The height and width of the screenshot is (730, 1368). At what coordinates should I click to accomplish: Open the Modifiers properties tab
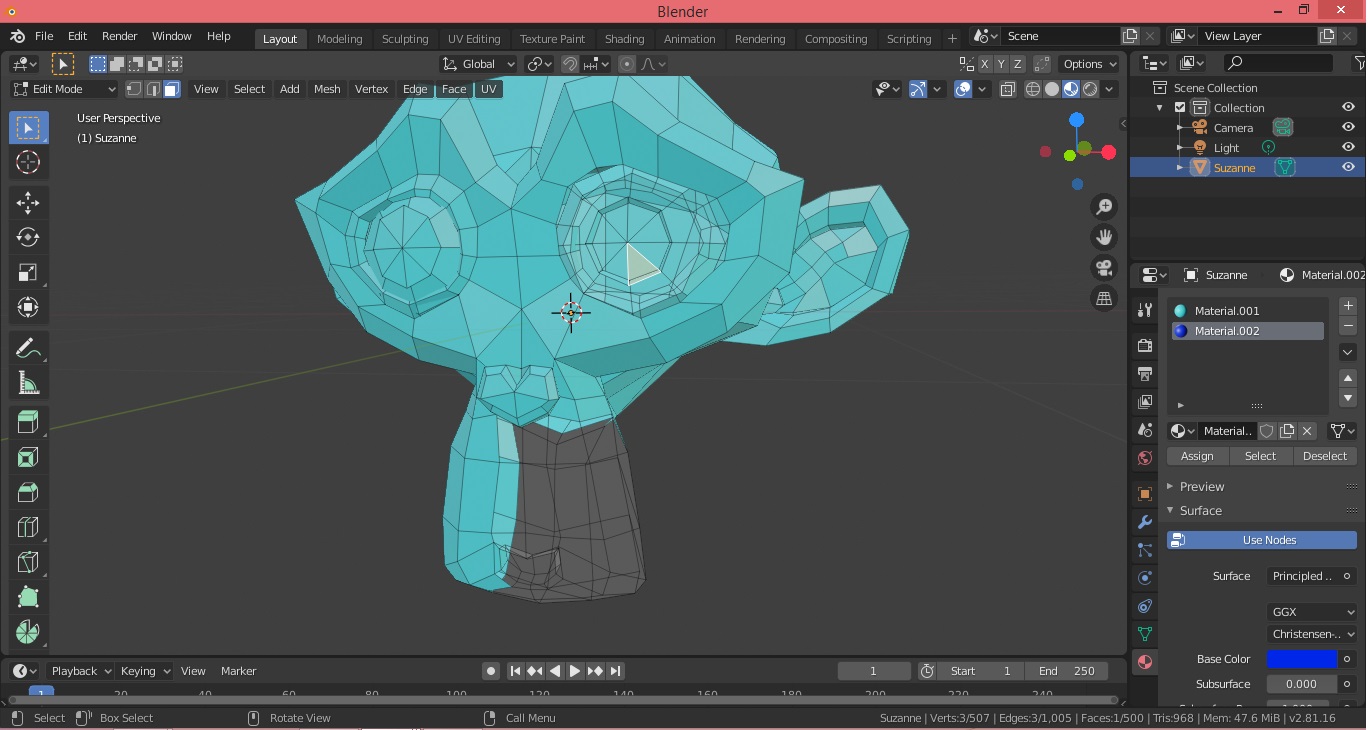[1145, 522]
